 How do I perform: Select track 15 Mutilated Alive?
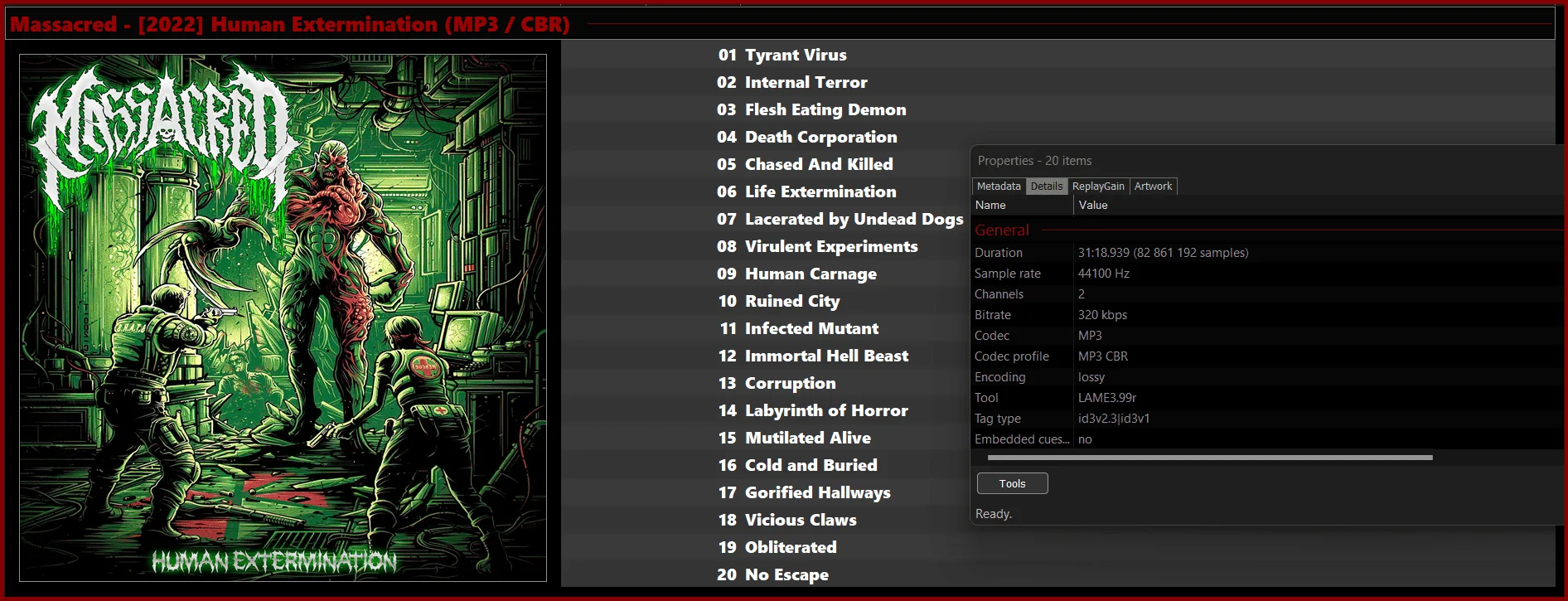coord(794,438)
